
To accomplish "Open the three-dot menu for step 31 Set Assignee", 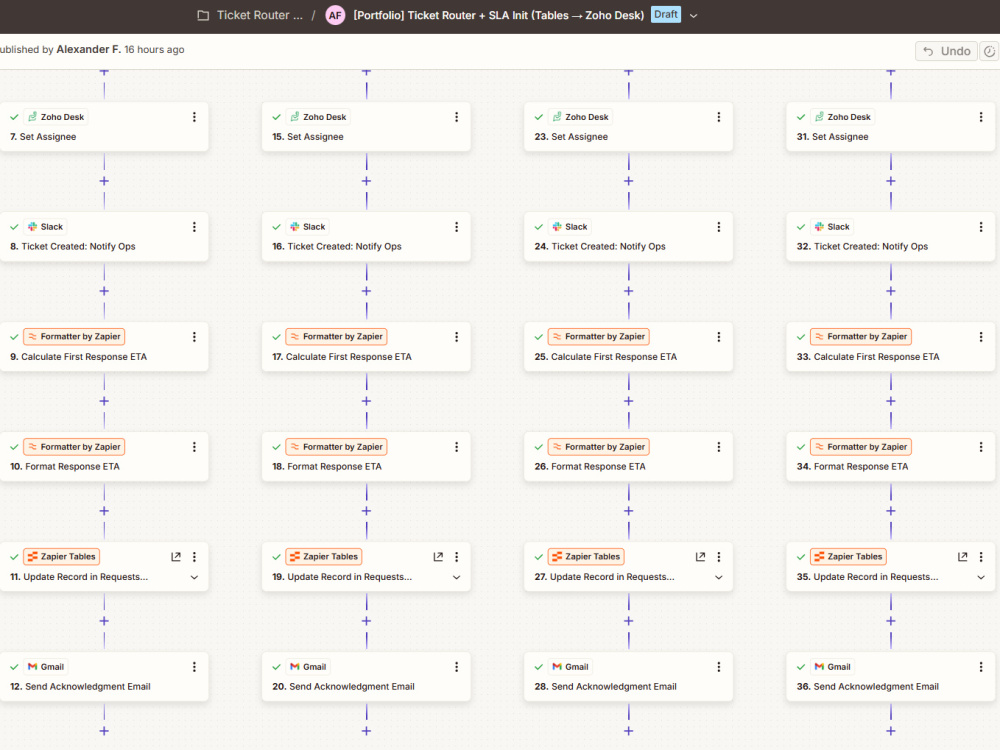I will [x=981, y=117].
